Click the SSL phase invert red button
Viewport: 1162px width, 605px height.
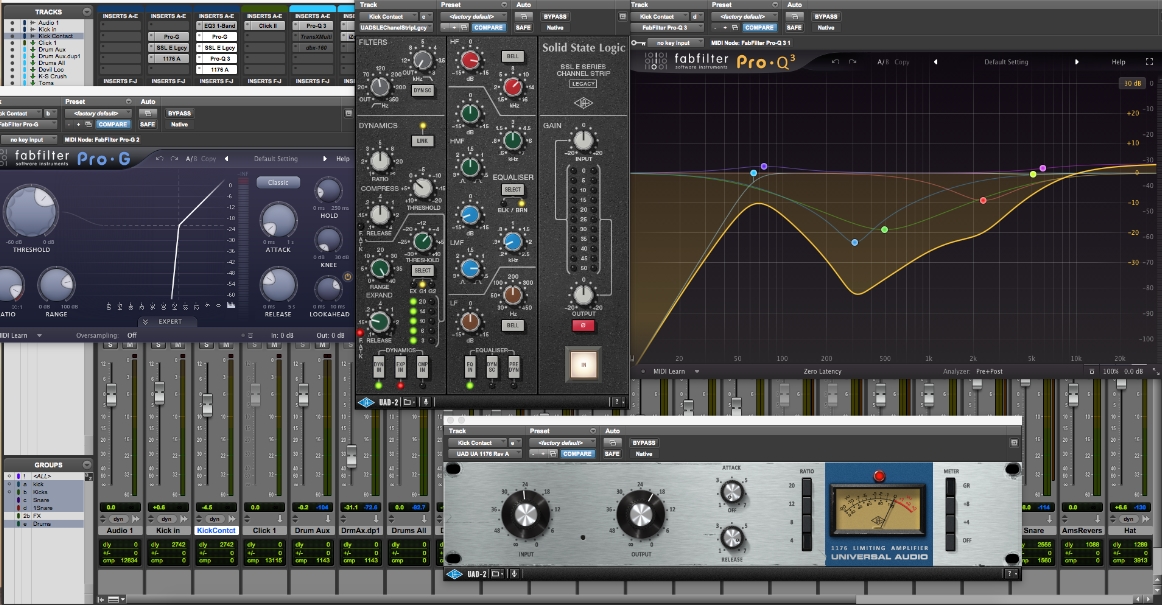point(583,325)
